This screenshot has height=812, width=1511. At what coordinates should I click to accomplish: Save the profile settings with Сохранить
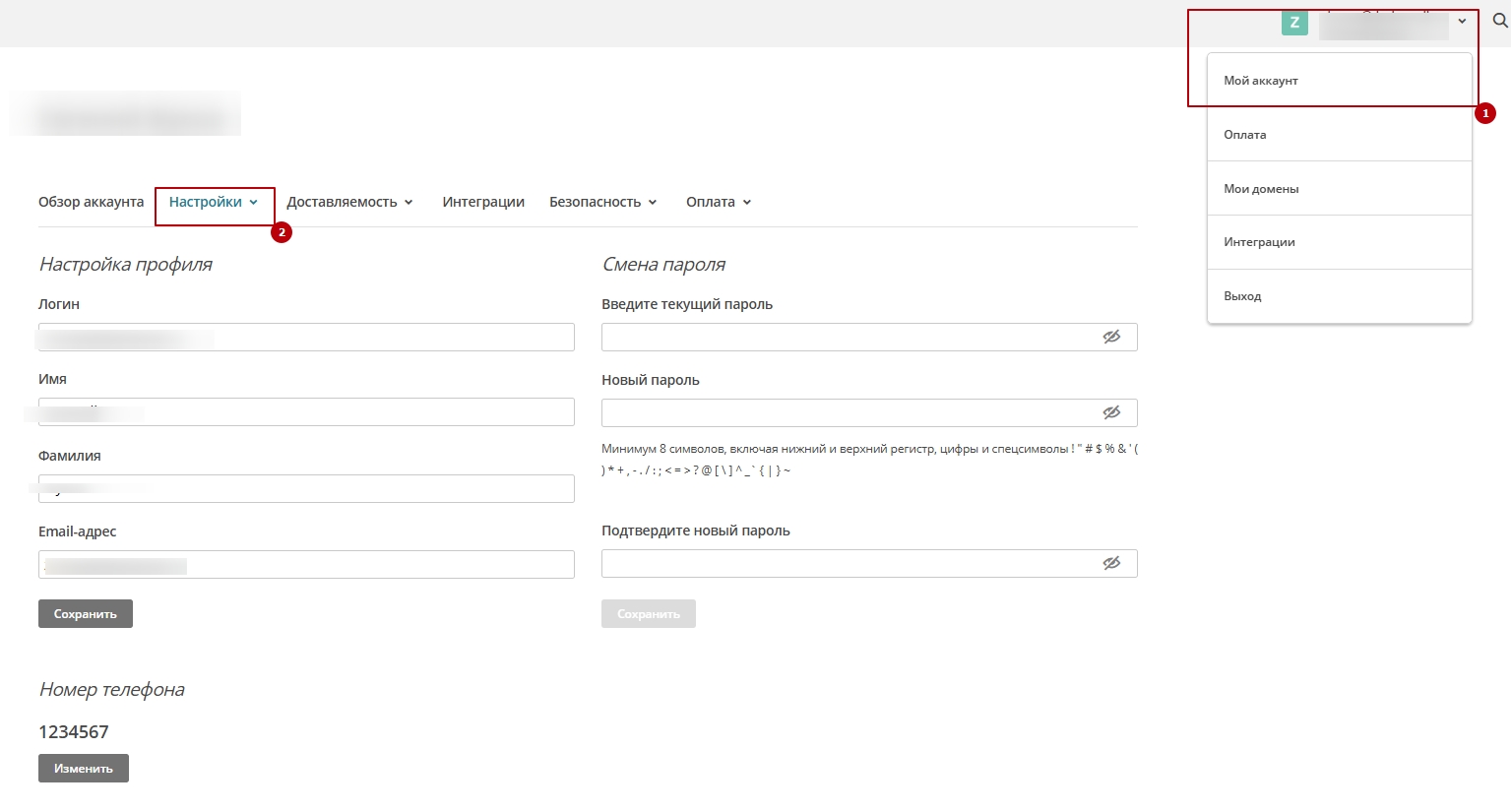tap(86, 613)
